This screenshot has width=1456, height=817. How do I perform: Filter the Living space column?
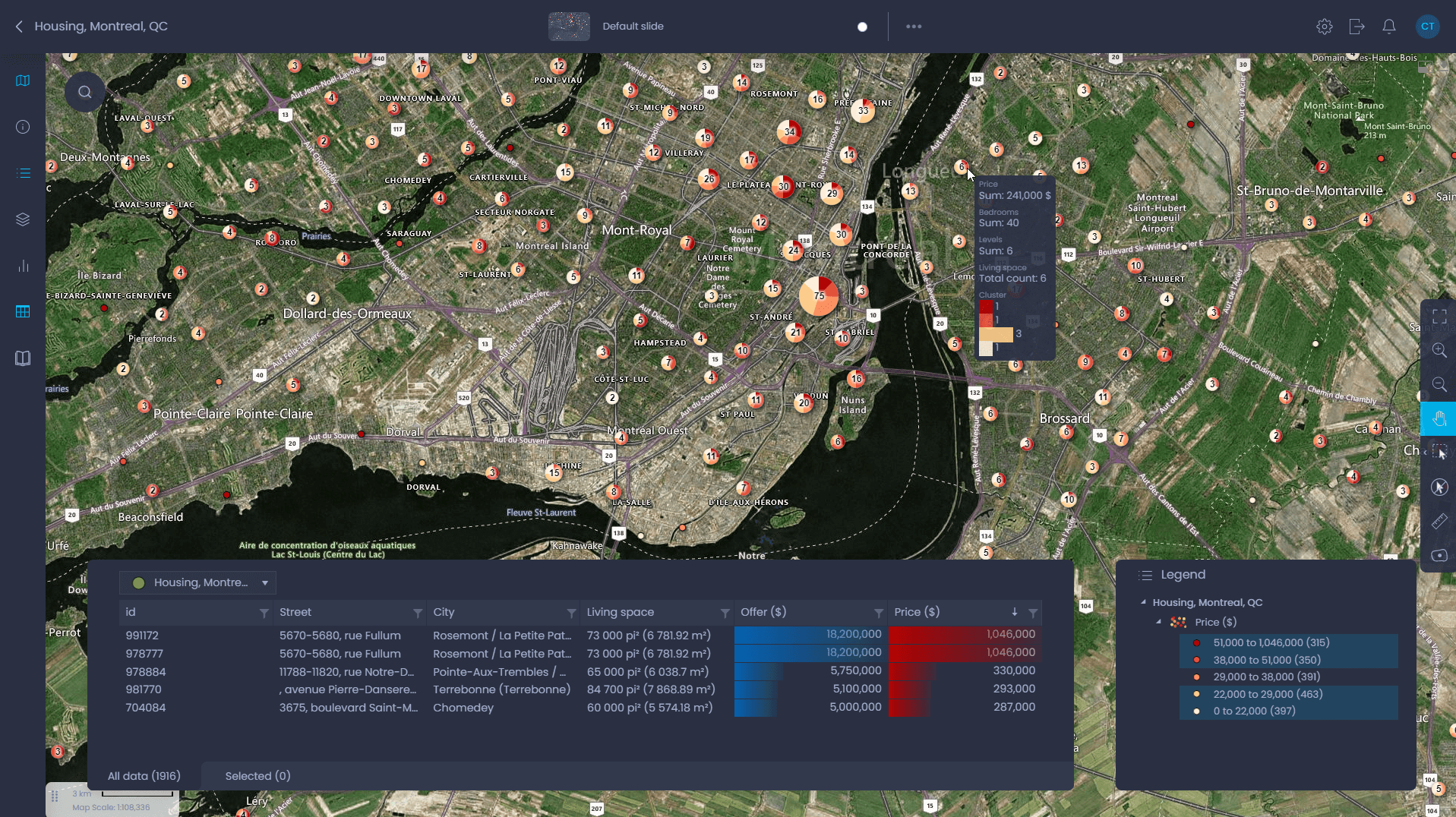[725, 613]
